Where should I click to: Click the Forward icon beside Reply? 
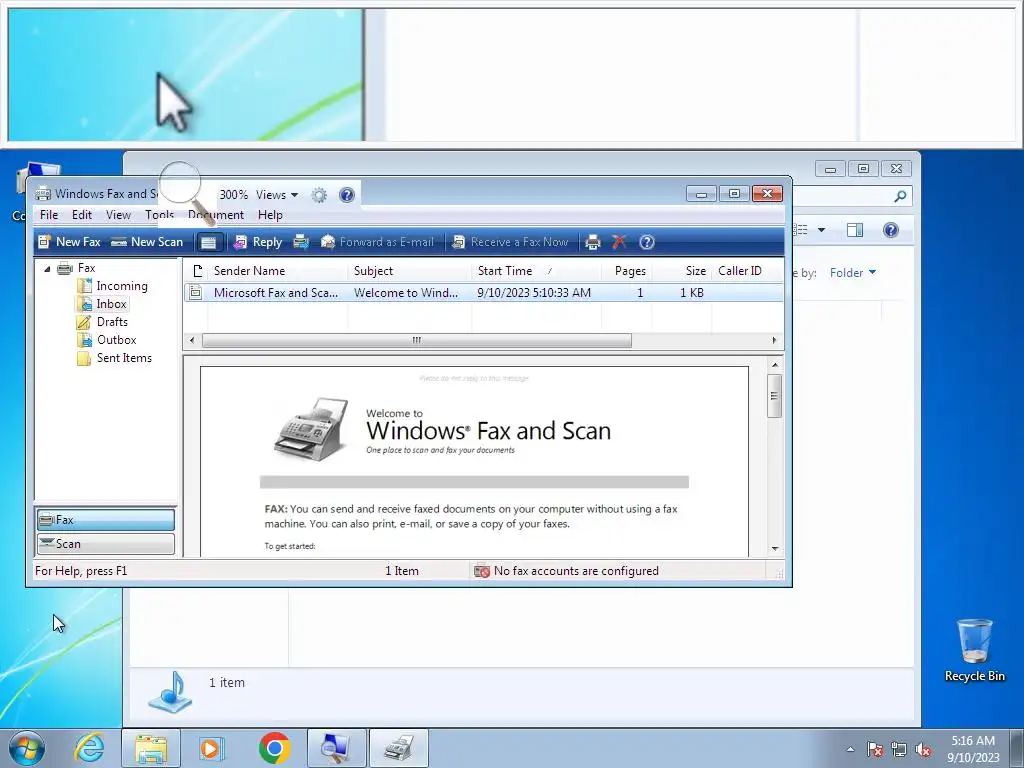[301, 242]
